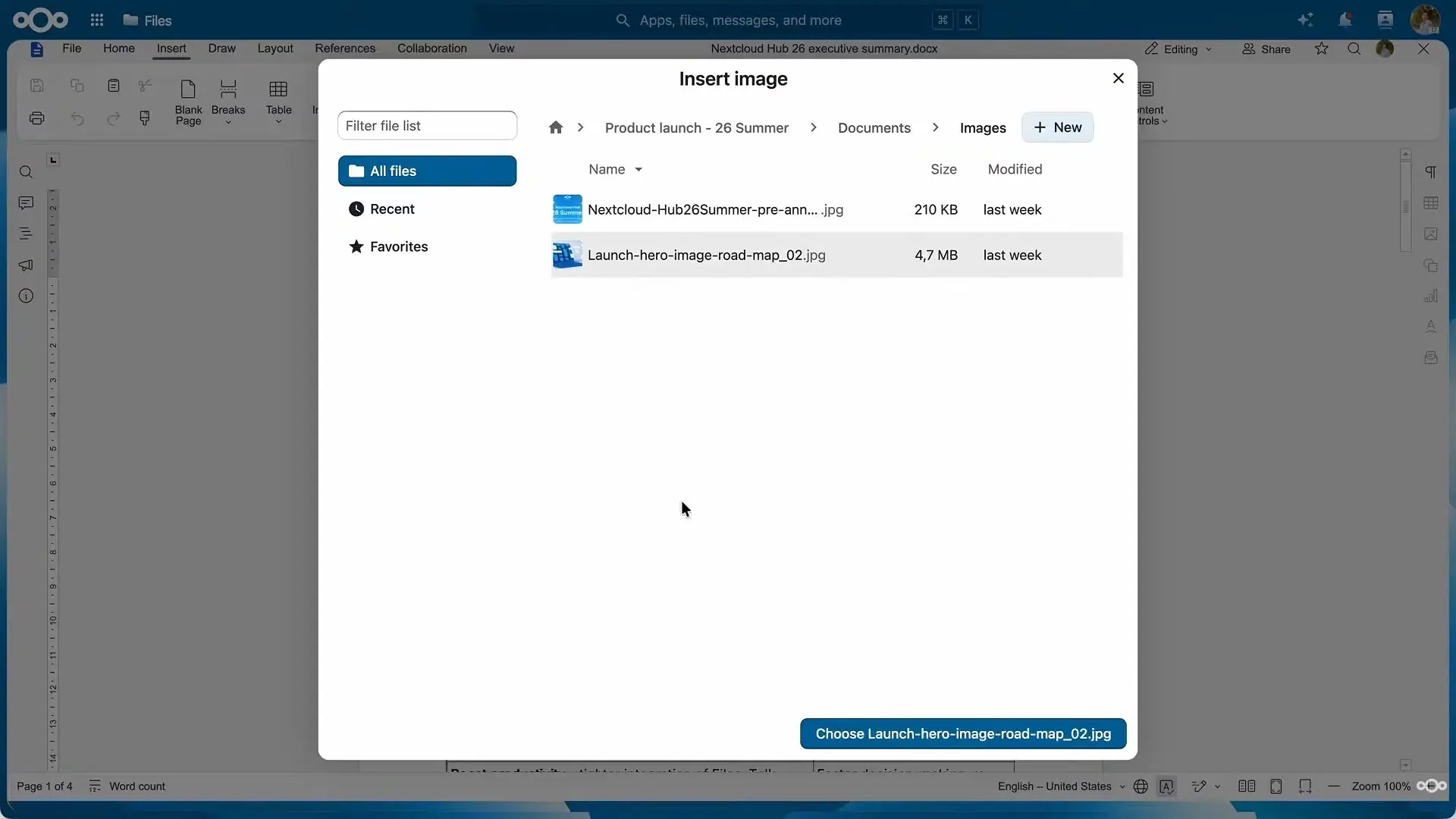Choose Launch-hero-image-road-map_02.jpg button
Viewport: 1456px width, 819px height.
[963, 733]
